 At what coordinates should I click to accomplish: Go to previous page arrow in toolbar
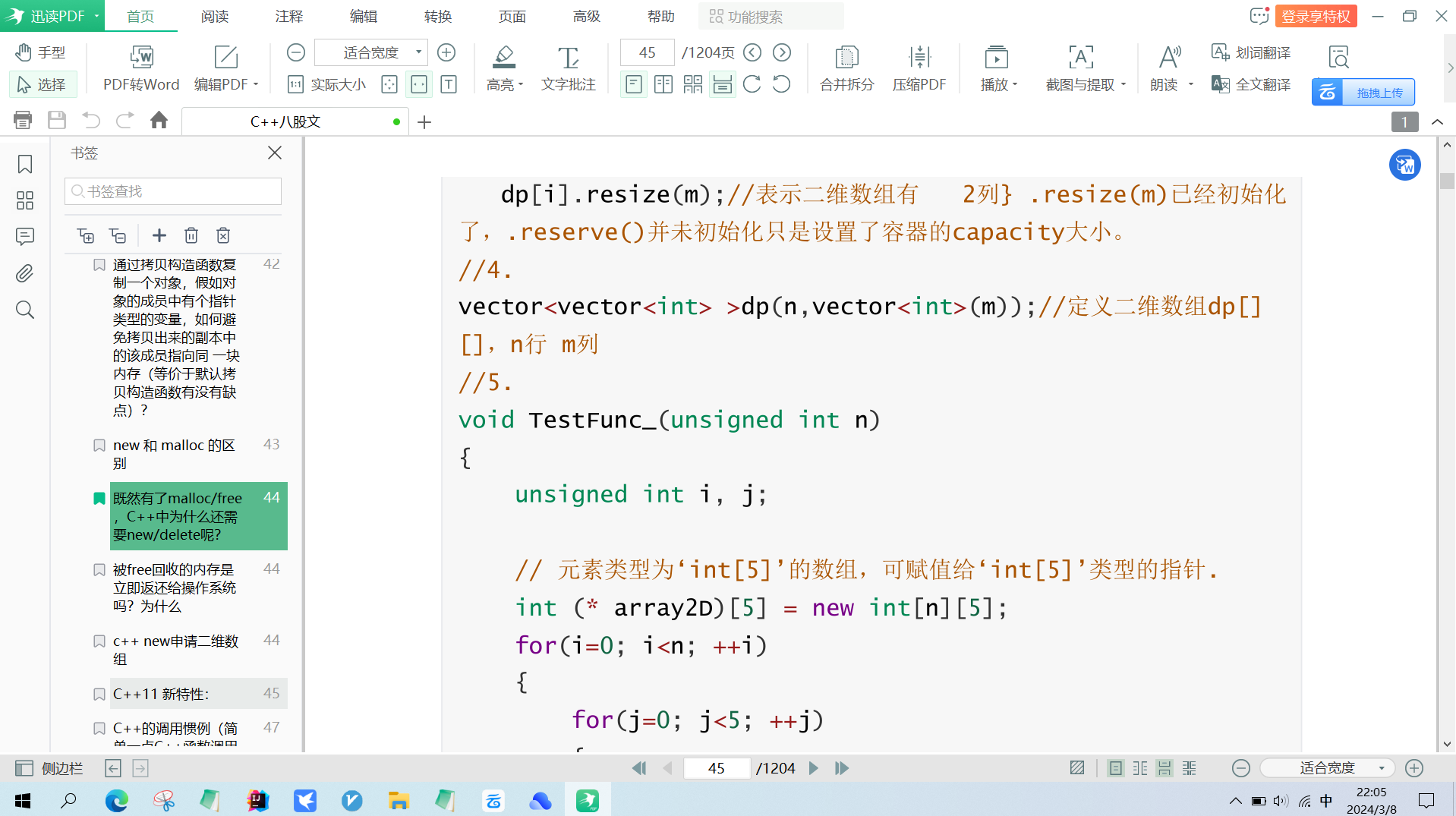(x=752, y=52)
